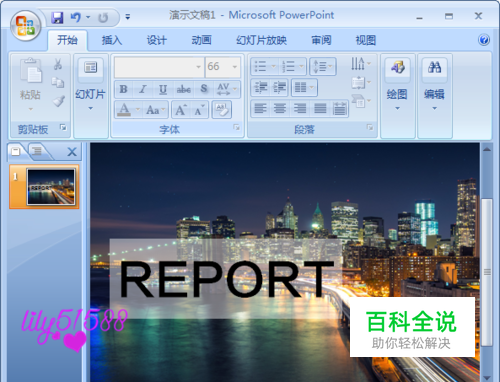Switch to the 审阅 ribbon tab
This screenshot has height=382, width=500.
(321, 40)
